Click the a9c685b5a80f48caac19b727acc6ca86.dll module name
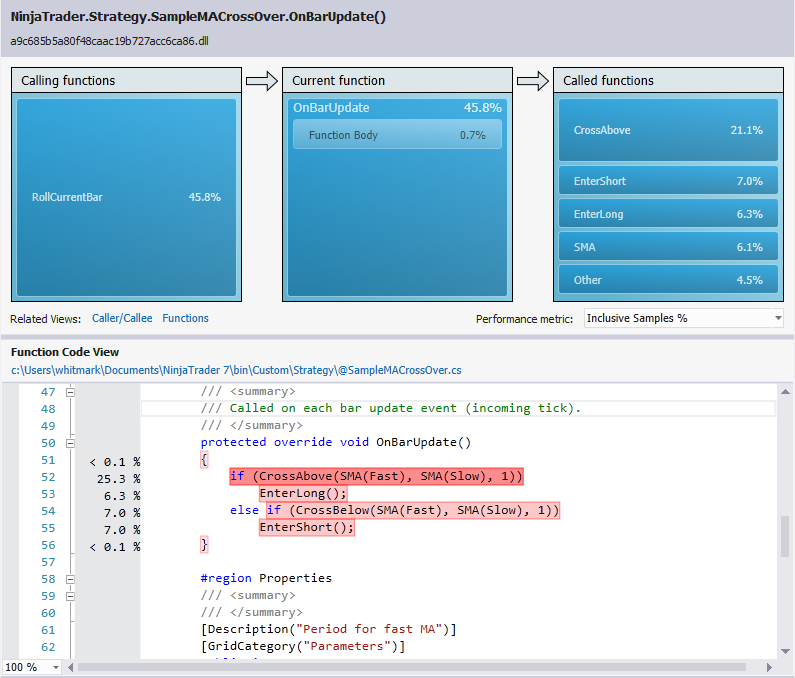This screenshot has height=678, width=795. click(110, 41)
